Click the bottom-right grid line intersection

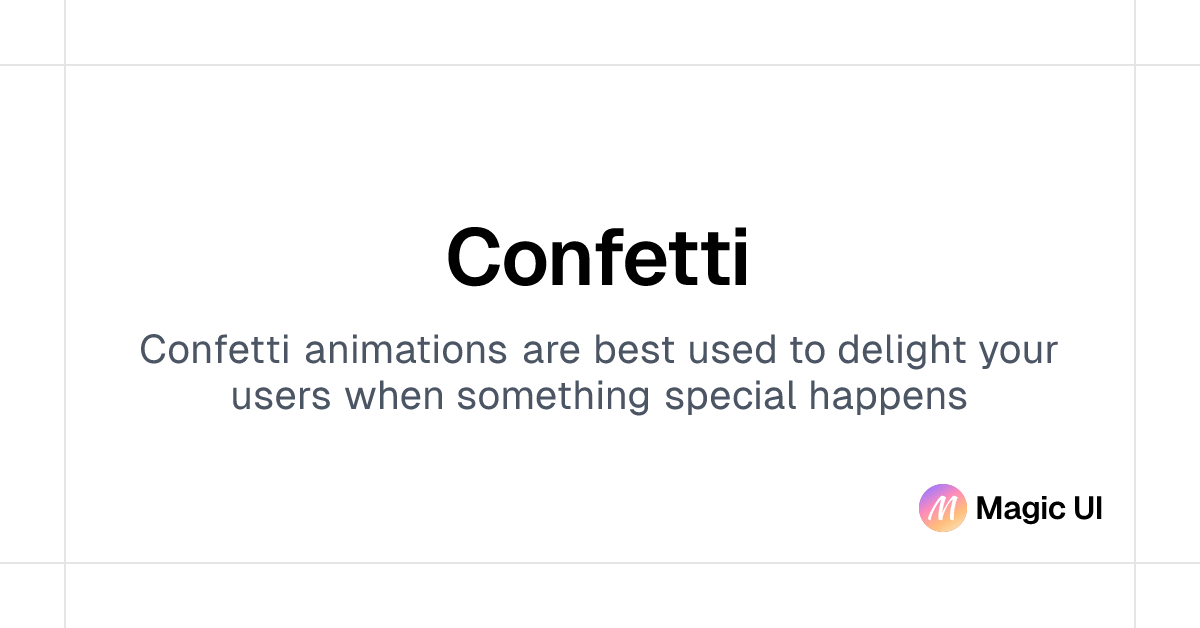(1135, 563)
